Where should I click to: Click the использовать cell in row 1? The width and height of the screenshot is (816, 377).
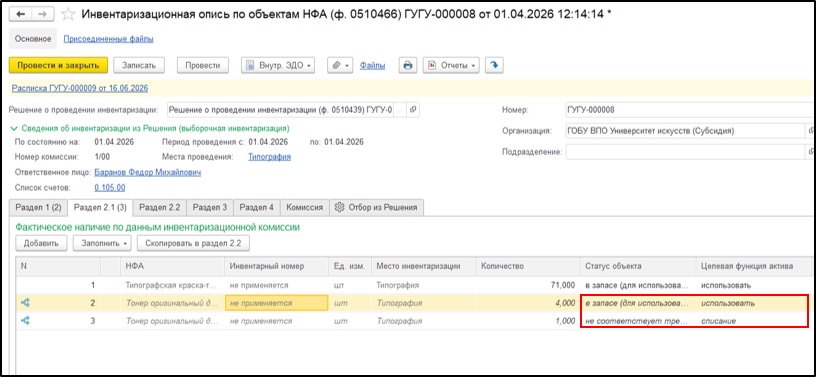pos(754,285)
